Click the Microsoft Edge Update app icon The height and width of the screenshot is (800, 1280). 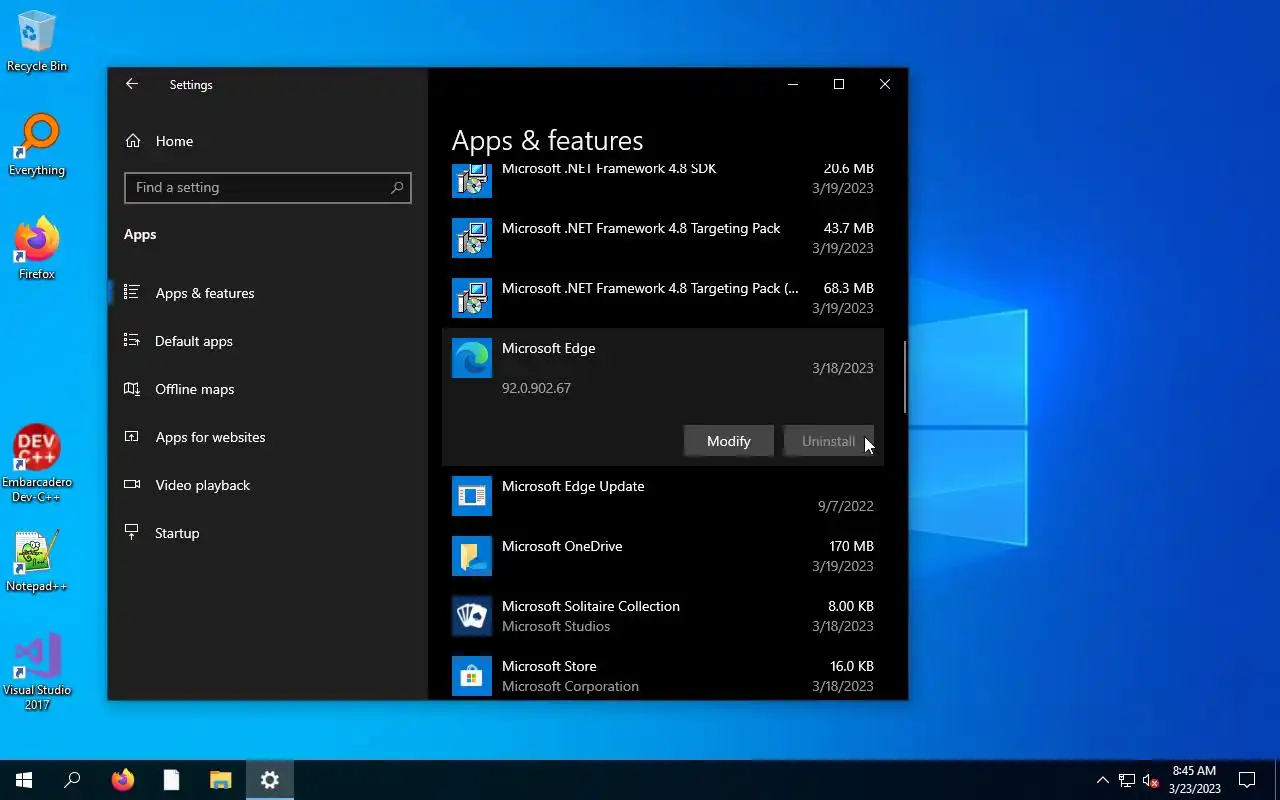[472, 496]
